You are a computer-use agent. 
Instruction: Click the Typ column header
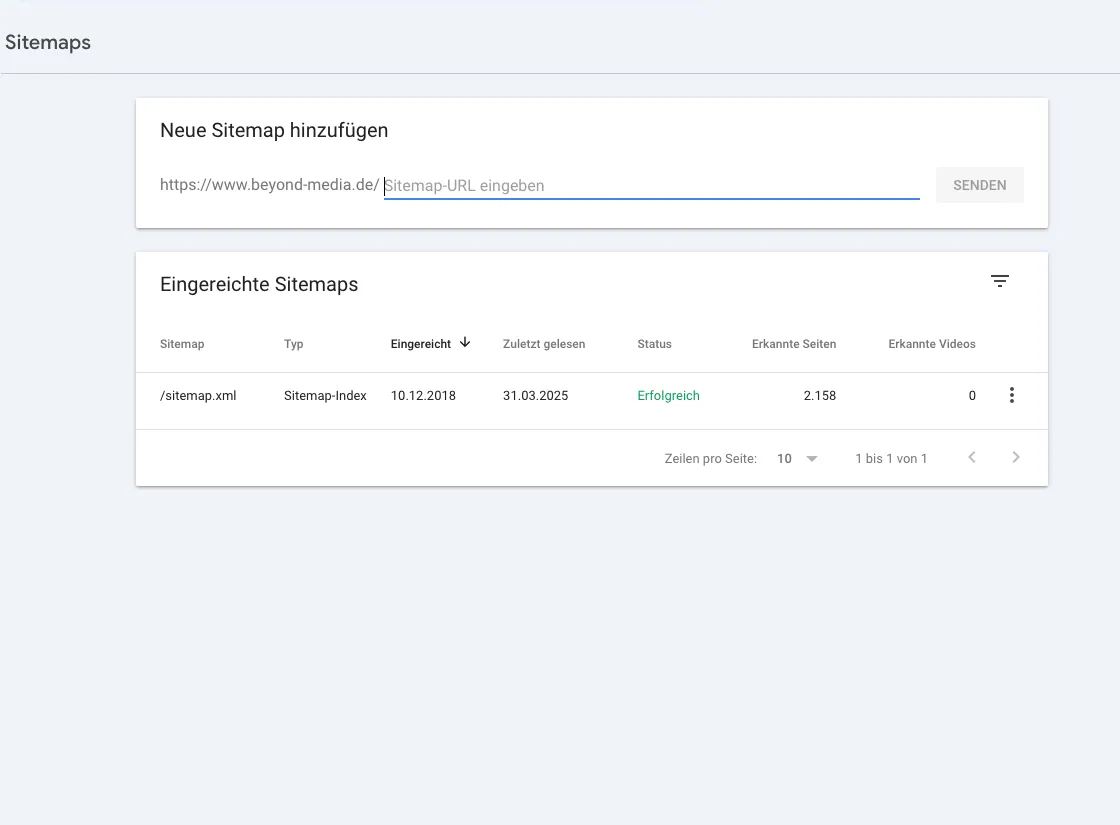[x=293, y=343]
